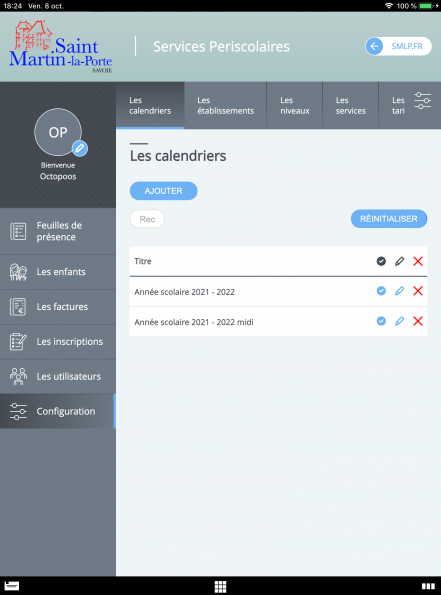Click the 18:24 clock in status bar
Screen dimensions: 441x595
[x=13, y=6]
